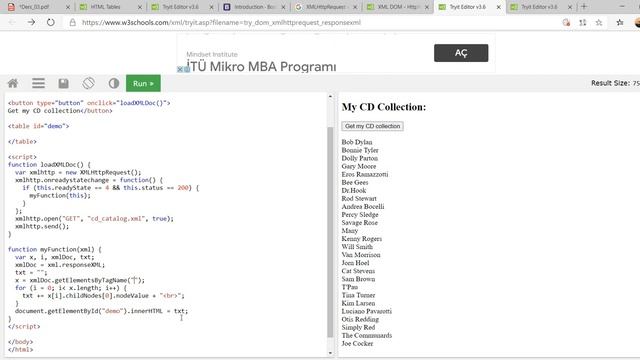Add page to favorites star
This screenshot has height=360, width=640.
(599, 22)
